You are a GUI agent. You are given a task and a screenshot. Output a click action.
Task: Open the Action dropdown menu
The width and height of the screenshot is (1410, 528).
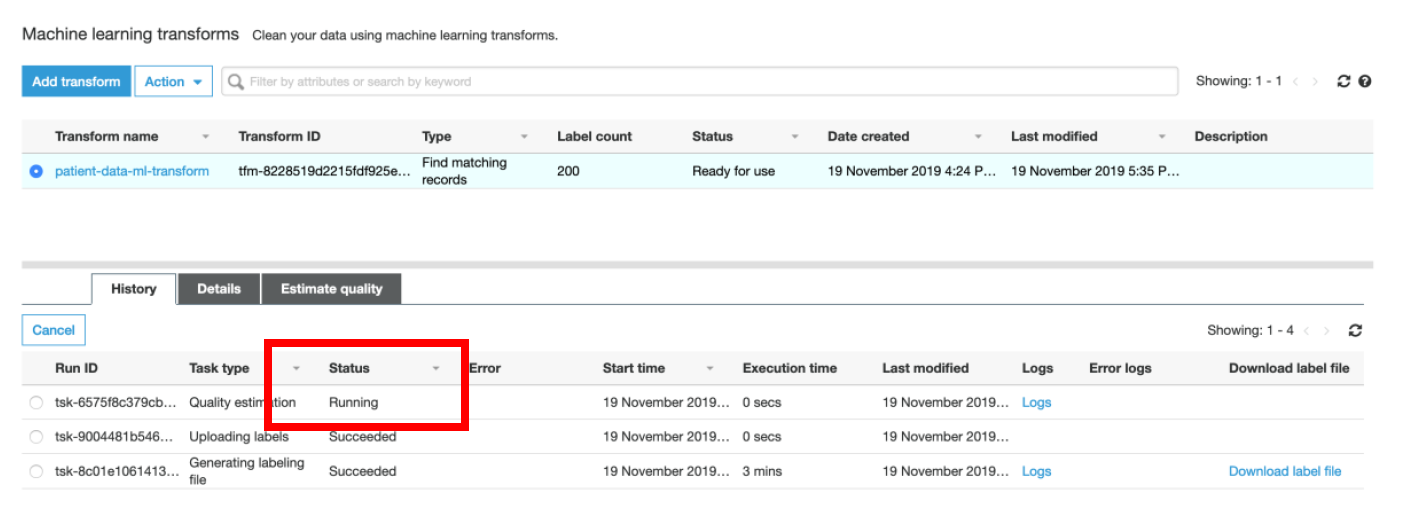tap(174, 82)
